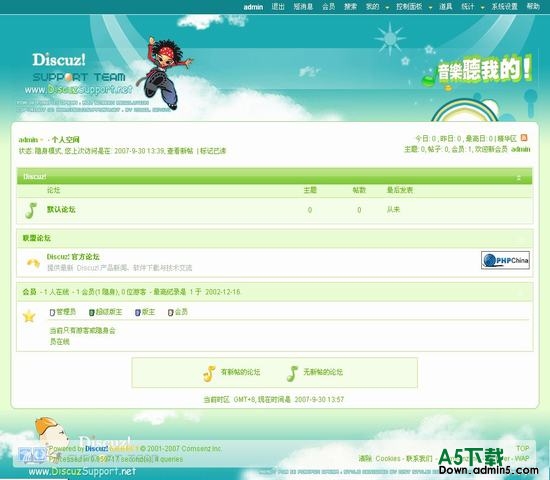Open 短消息 messages link
550x480 pixels.
[303, 6]
